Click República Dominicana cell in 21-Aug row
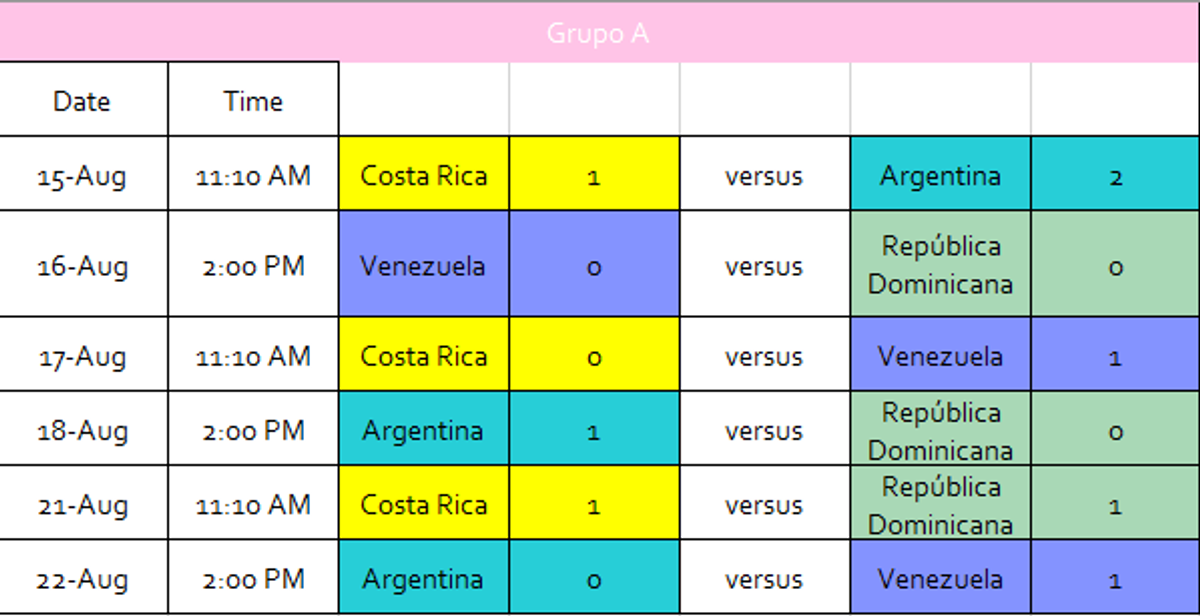Screen dimensions: 1200x616 click(941, 503)
